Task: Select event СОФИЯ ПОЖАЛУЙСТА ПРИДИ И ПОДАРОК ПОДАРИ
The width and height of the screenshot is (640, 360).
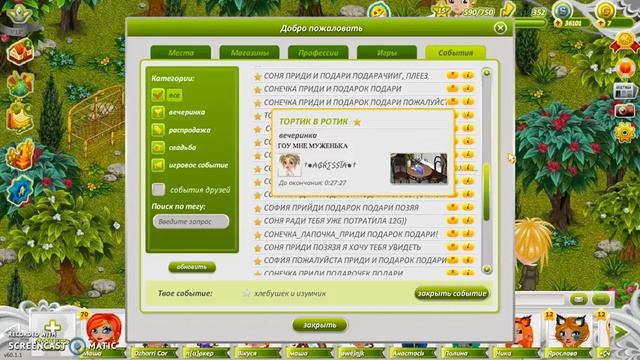Action: pyautogui.click(x=356, y=260)
